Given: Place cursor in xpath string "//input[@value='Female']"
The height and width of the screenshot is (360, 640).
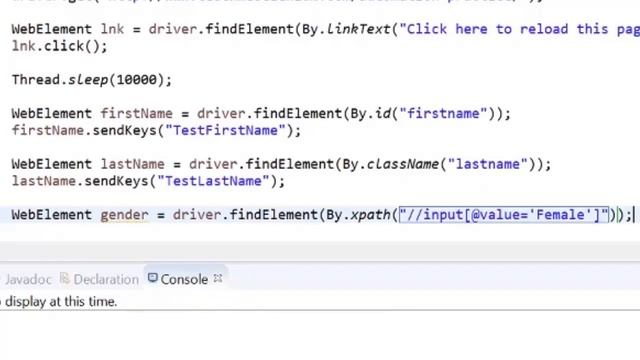Looking at the screenshot, I should [x=504, y=215].
